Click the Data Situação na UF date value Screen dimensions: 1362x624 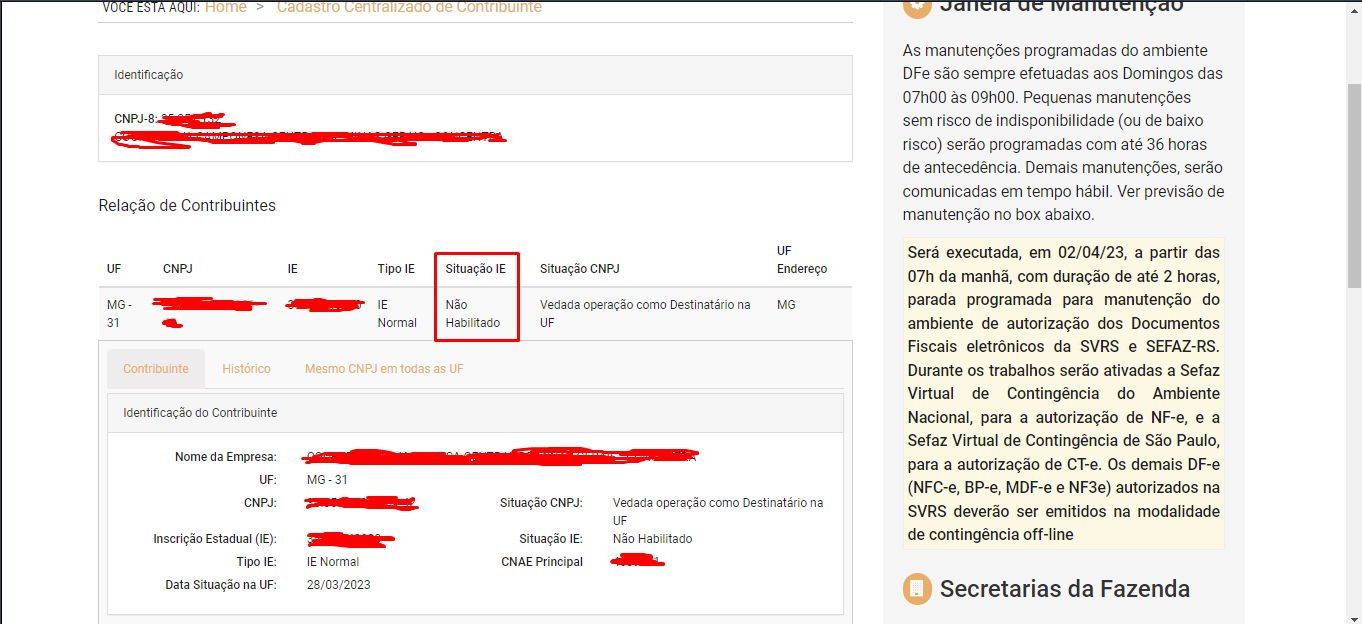point(339,585)
